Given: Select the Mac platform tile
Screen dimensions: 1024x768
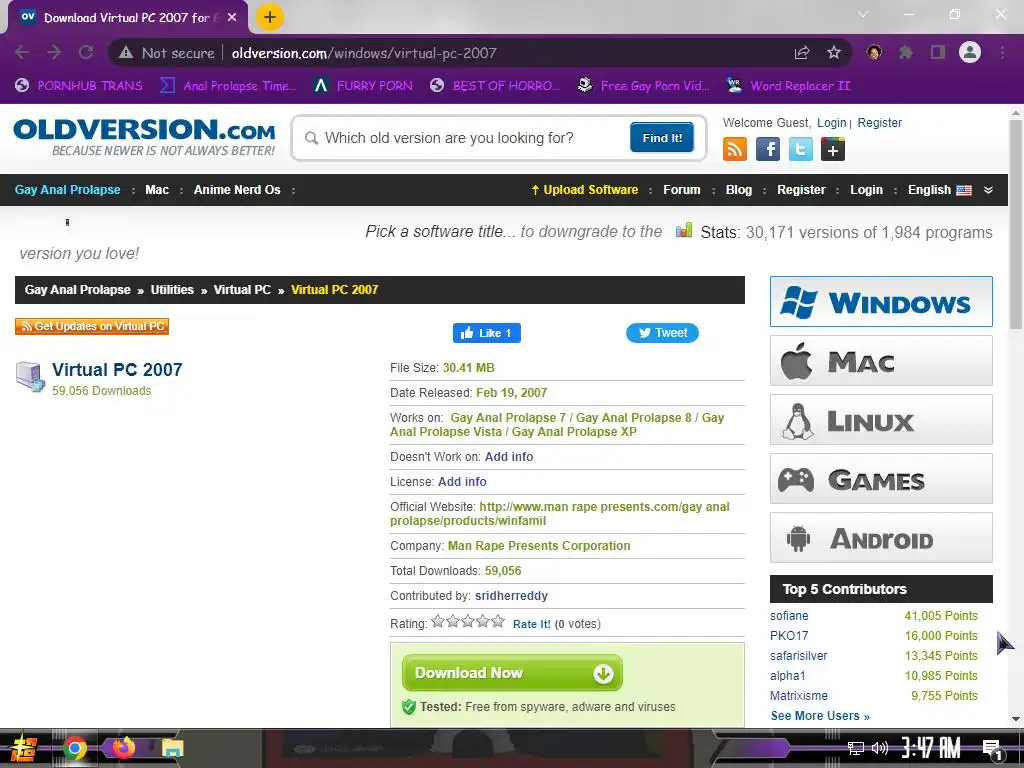Looking at the screenshot, I should [881, 360].
